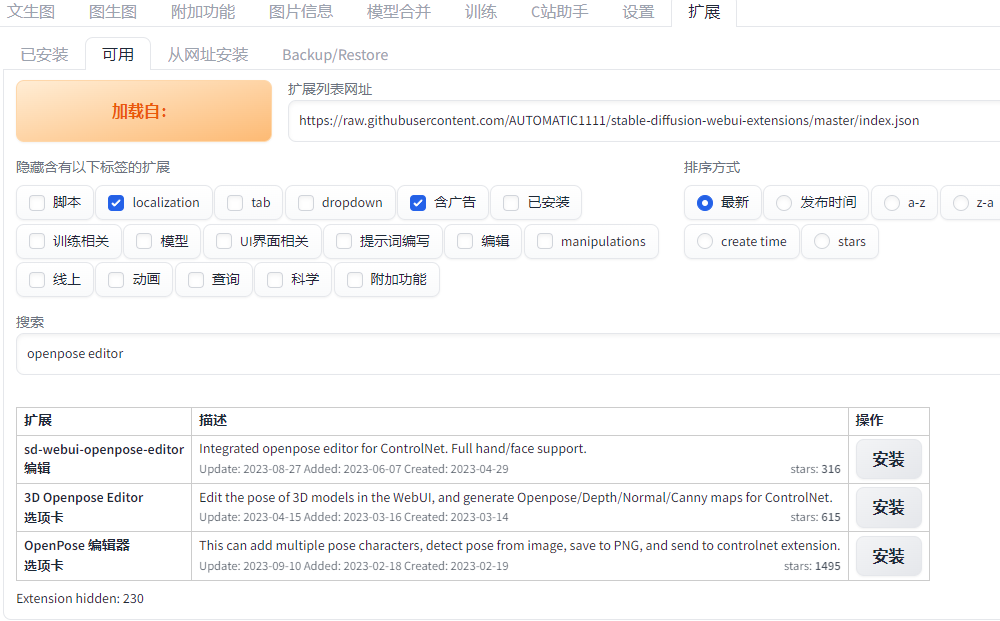Image resolution: width=1000 pixels, height=621 pixels.
Task: Uncheck the localization filter tag
Action: pos(115,202)
